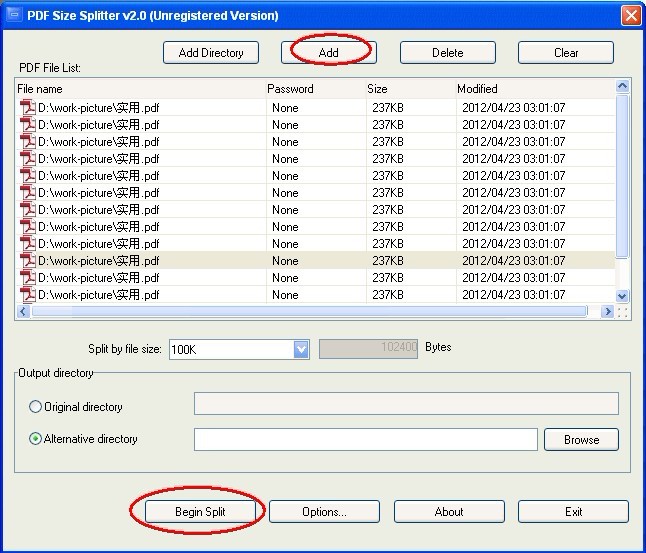Click the vertical scrollbar thumb
The width and height of the screenshot is (646, 553).
click(x=622, y=176)
